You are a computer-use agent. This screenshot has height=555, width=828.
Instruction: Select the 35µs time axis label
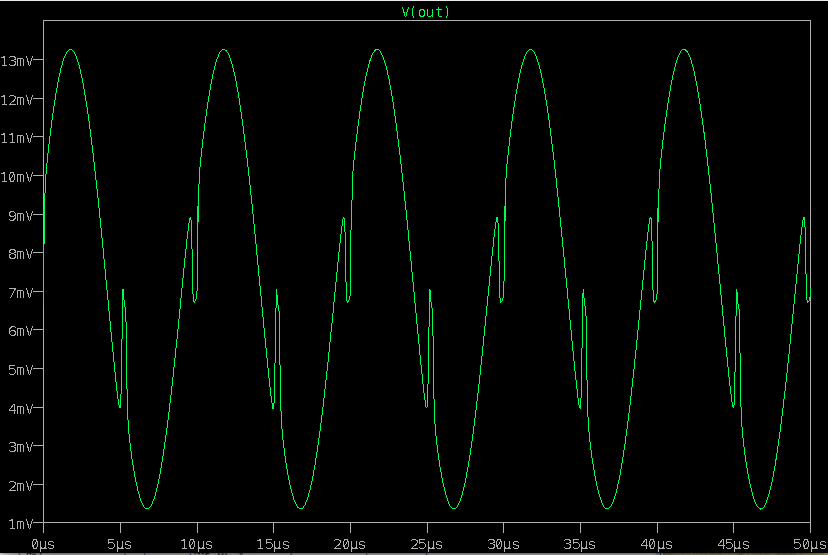(x=580, y=544)
